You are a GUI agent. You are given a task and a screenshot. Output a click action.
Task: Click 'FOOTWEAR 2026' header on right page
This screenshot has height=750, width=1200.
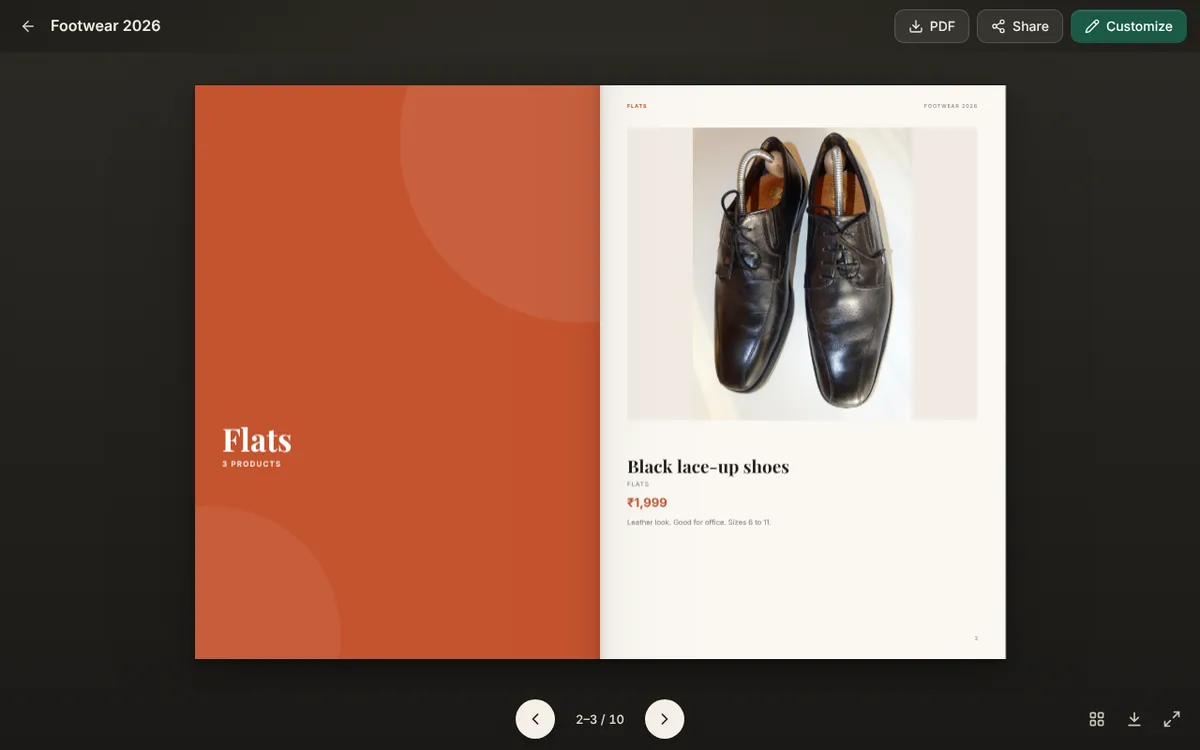tap(950, 106)
